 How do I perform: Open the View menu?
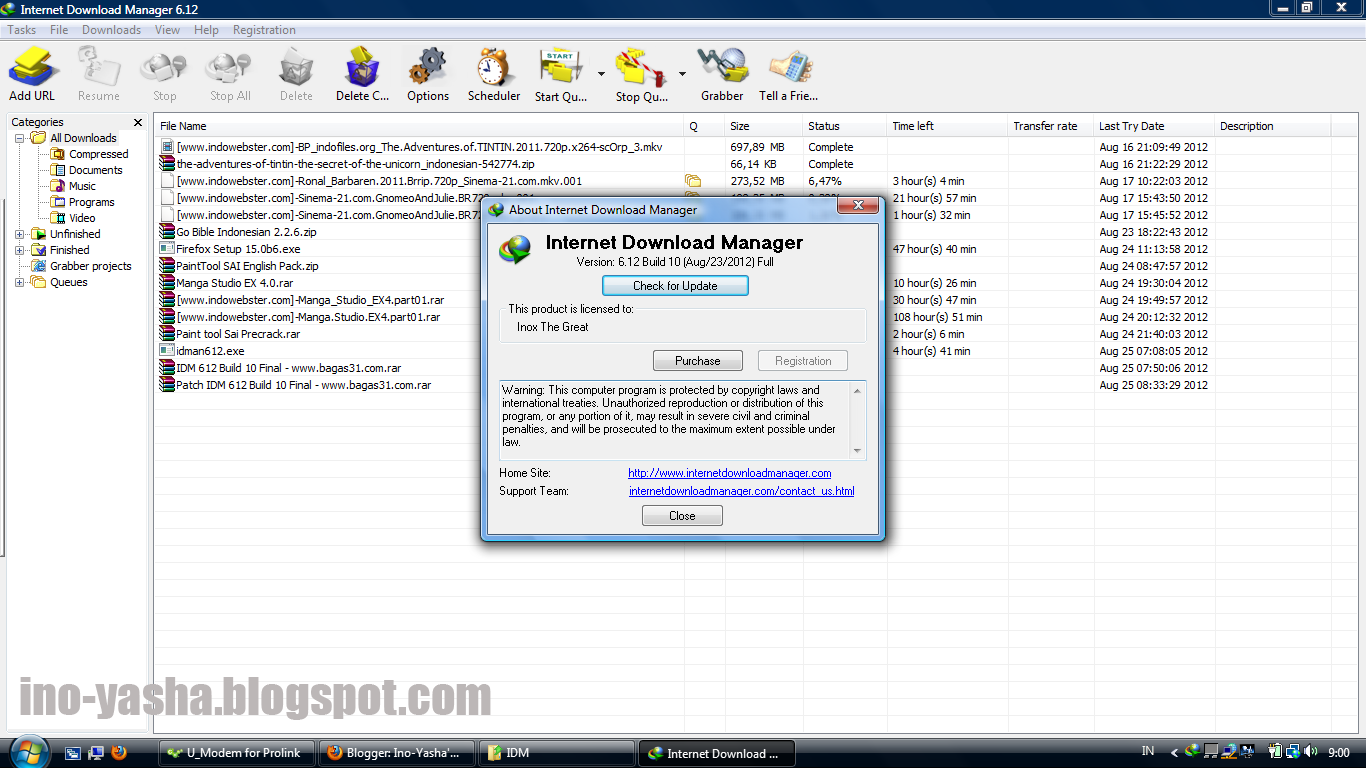168,30
